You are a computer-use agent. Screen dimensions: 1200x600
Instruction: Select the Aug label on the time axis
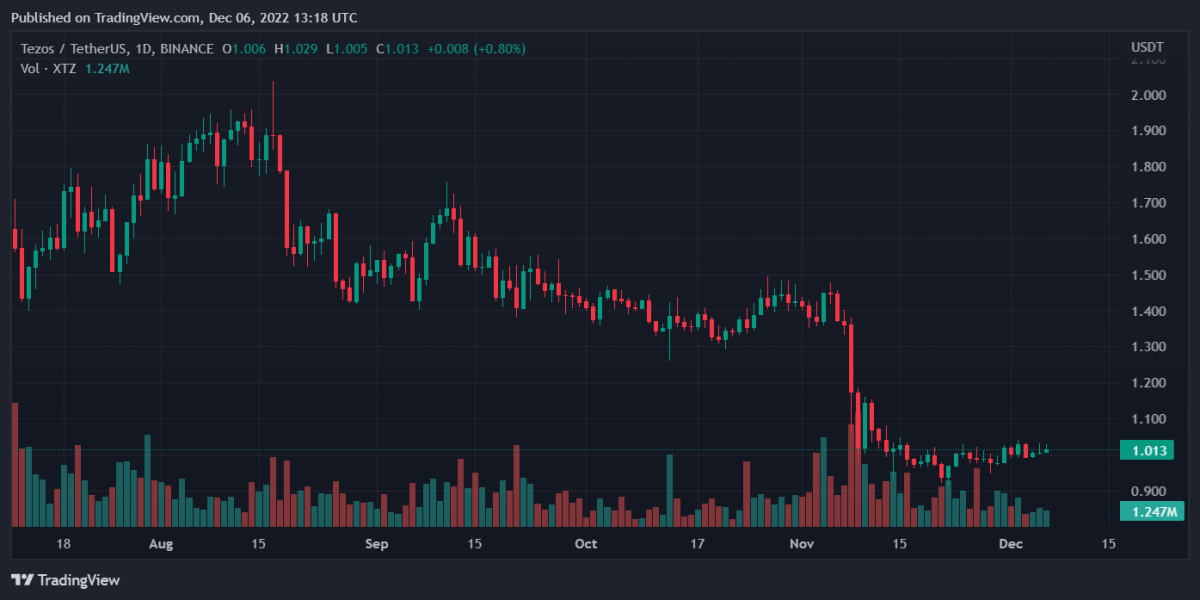[161, 544]
